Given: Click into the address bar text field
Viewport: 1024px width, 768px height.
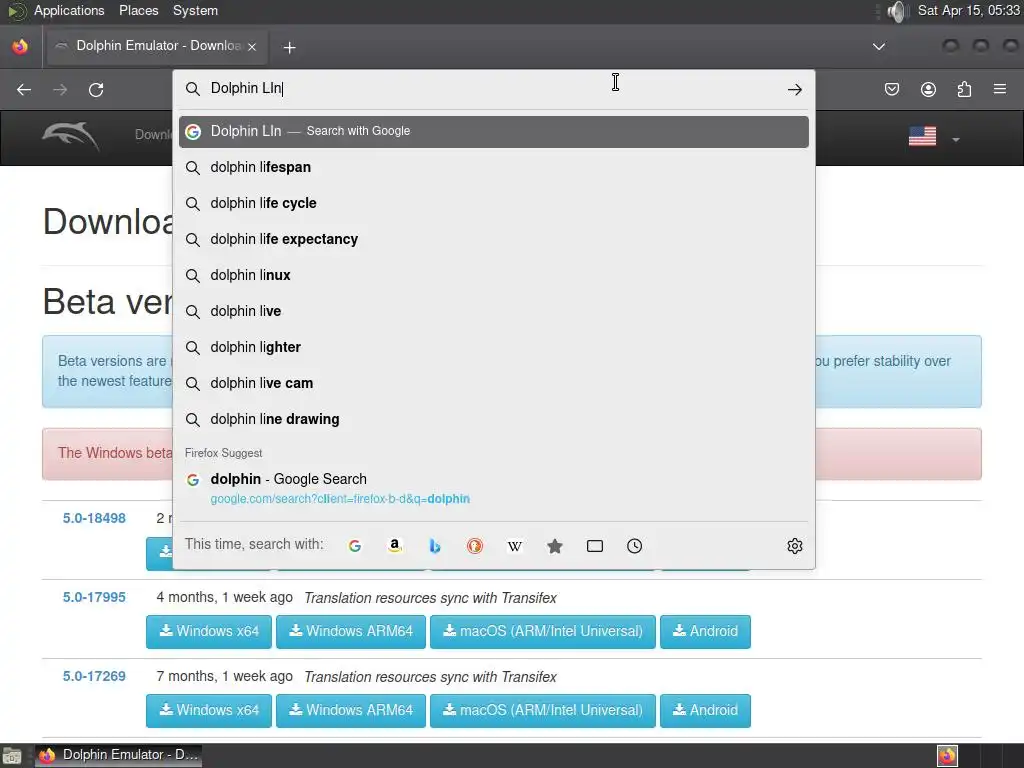Looking at the screenshot, I should pos(493,88).
